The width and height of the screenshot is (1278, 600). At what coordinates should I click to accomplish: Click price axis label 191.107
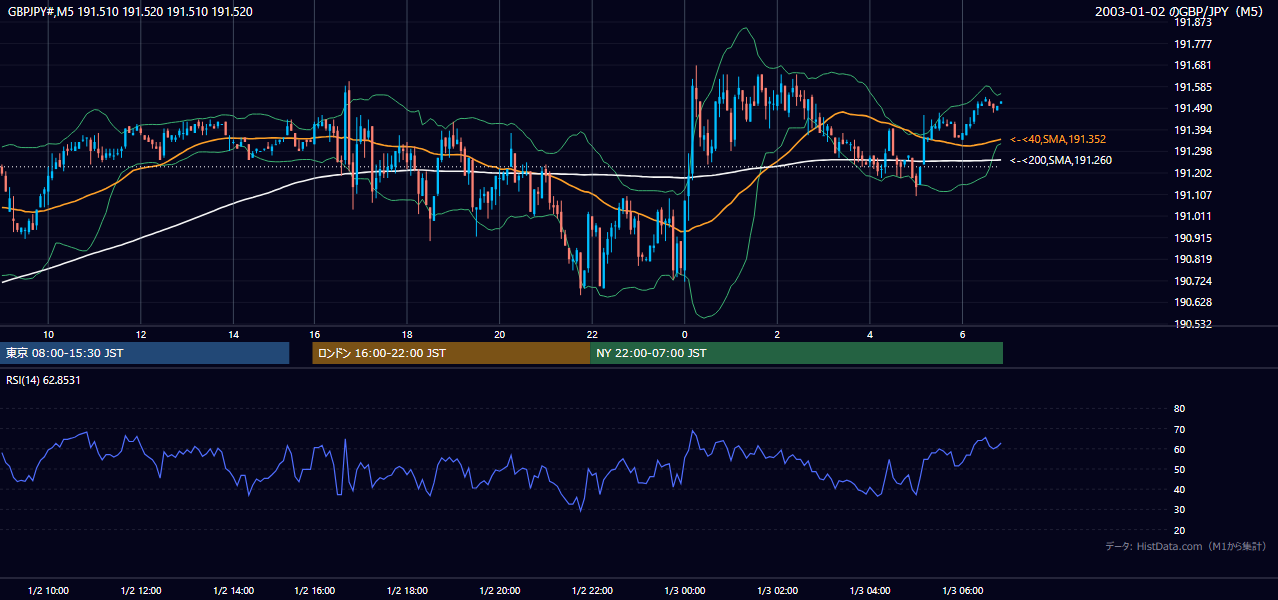click(x=1193, y=195)
